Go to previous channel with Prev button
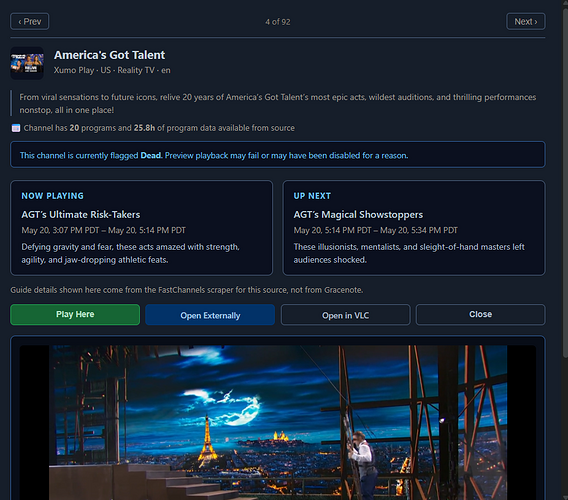This screenshot has height=500, width=568. tap(30, 22)
